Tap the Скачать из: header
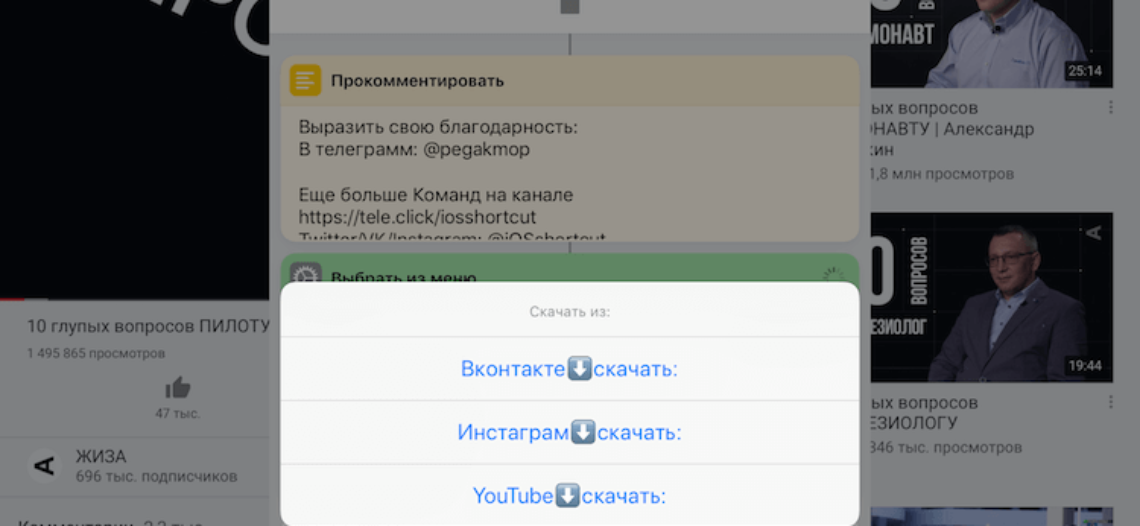 (x=569, y=312)
